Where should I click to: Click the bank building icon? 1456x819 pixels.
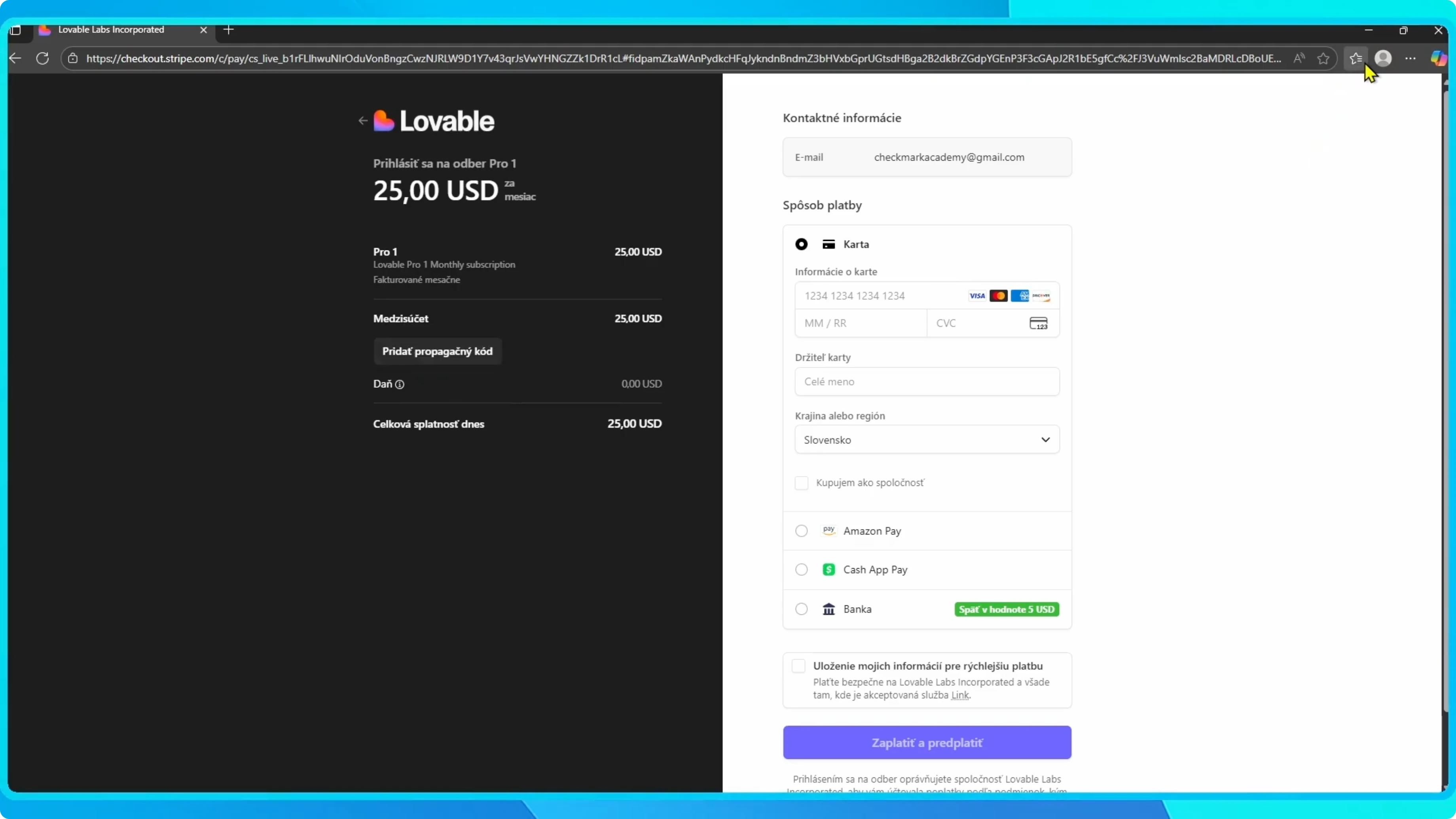[x=828, y=609]
